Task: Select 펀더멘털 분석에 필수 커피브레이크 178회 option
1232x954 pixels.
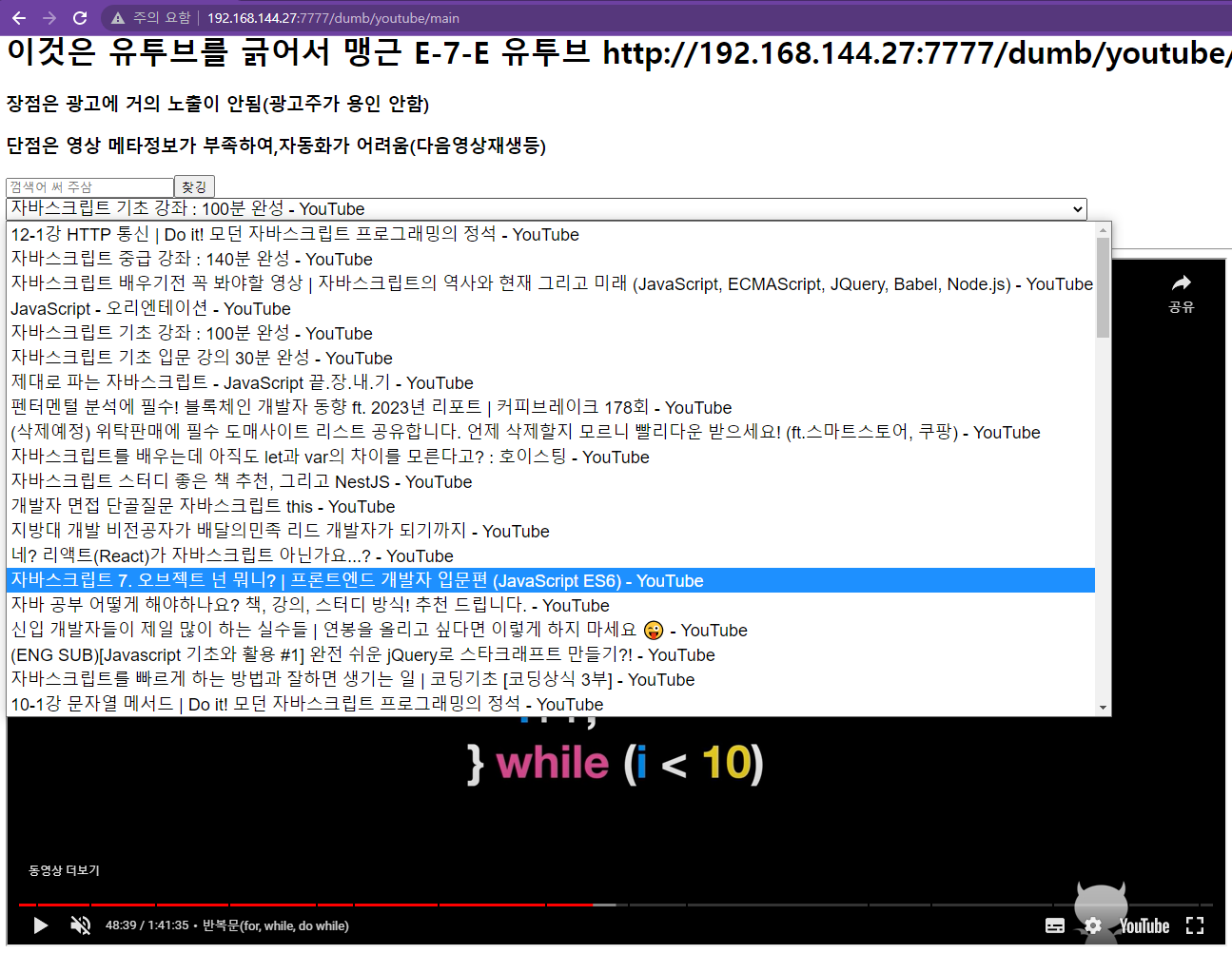Action: click(x=551, y=408)
